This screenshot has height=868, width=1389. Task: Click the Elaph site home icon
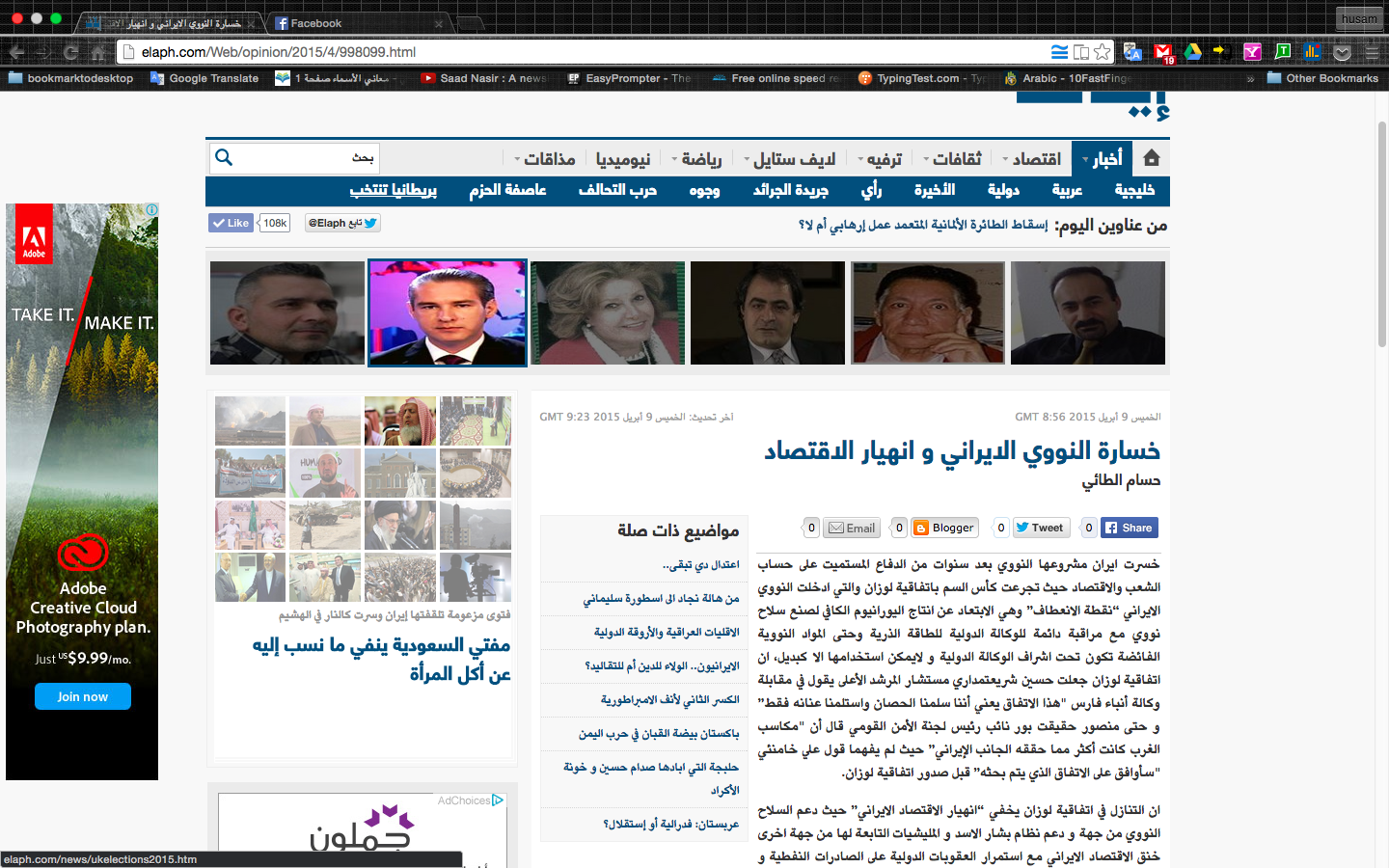(x=1151, y=158)
